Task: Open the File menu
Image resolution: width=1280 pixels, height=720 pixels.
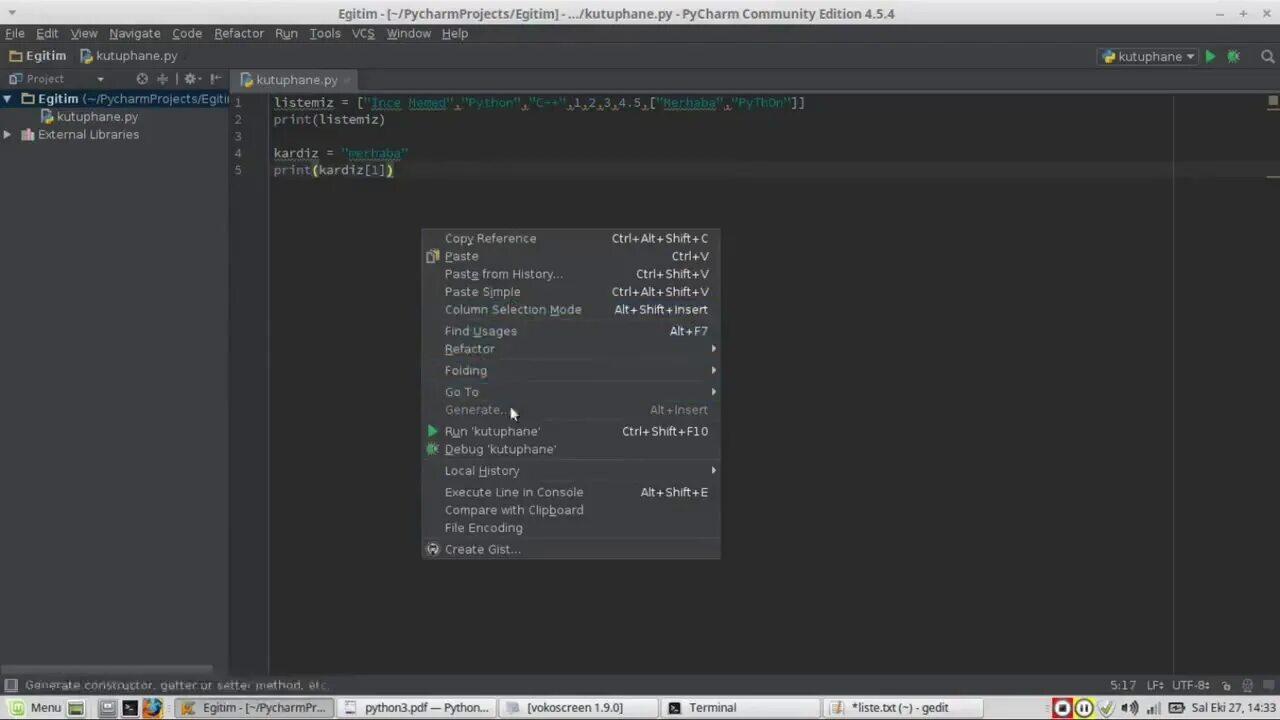Action: pyautogui.click(x=15, y=33)
